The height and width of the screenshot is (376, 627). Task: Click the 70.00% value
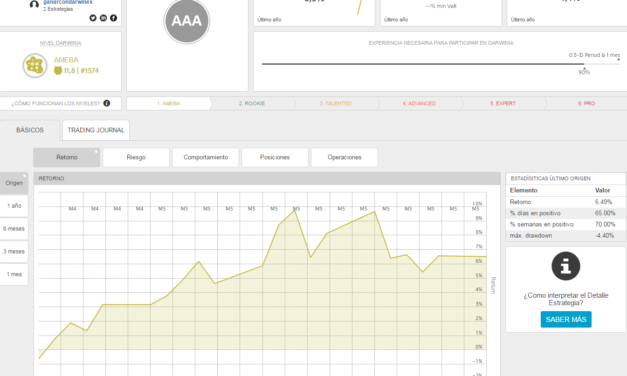(605, 224)
